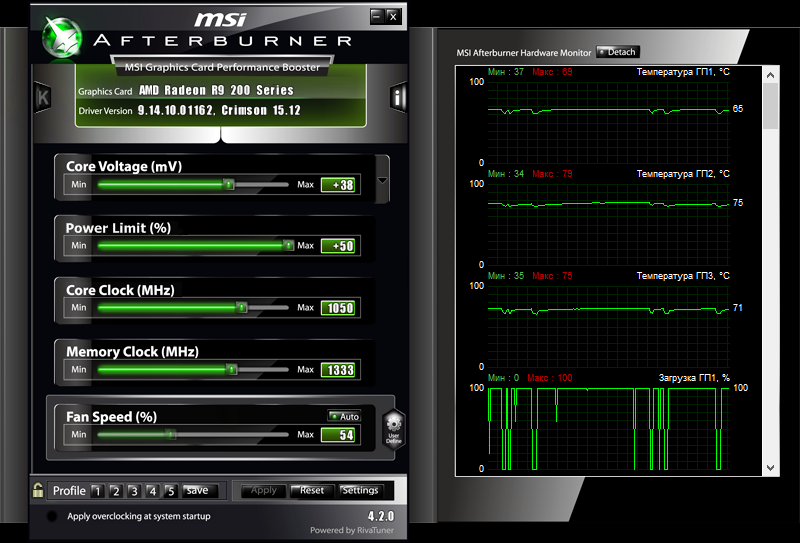Select profile slot 5
The width and height of the screenshot is (800, 543).
coord(171,491)
